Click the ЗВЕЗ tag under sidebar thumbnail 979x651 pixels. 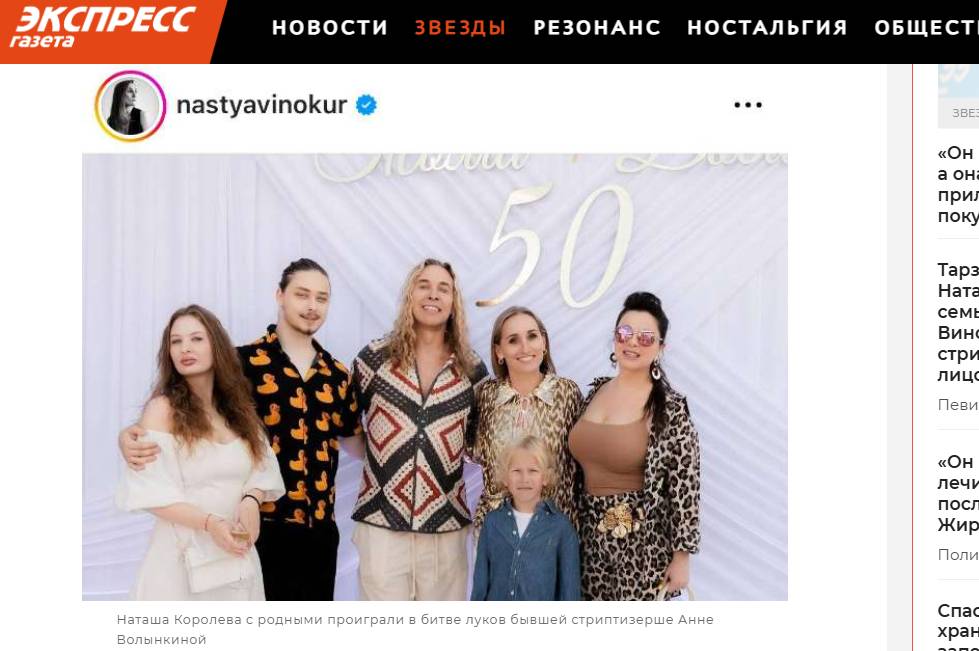(965, 114)
